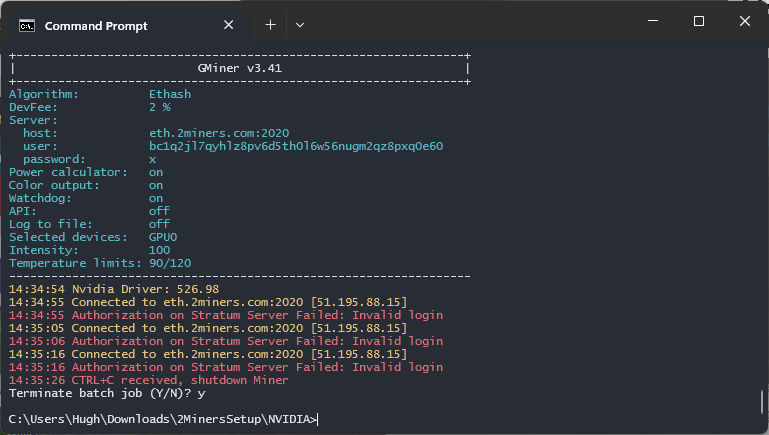Click the API off value
Image resolution: width=769 pixels, height=435 pixels.
159,211
